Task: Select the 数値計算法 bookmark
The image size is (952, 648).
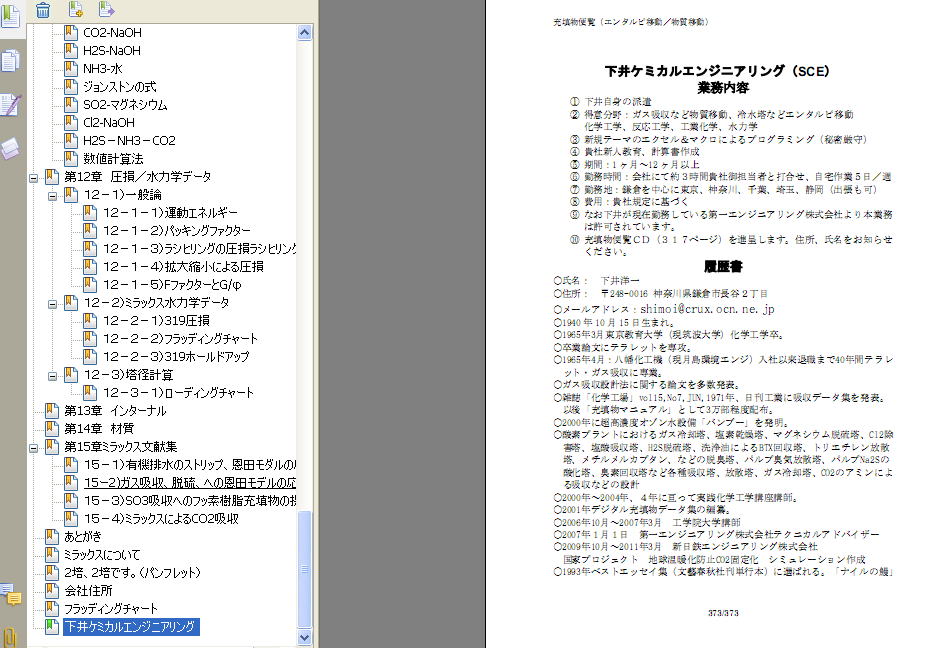Action: click(113, 159)
